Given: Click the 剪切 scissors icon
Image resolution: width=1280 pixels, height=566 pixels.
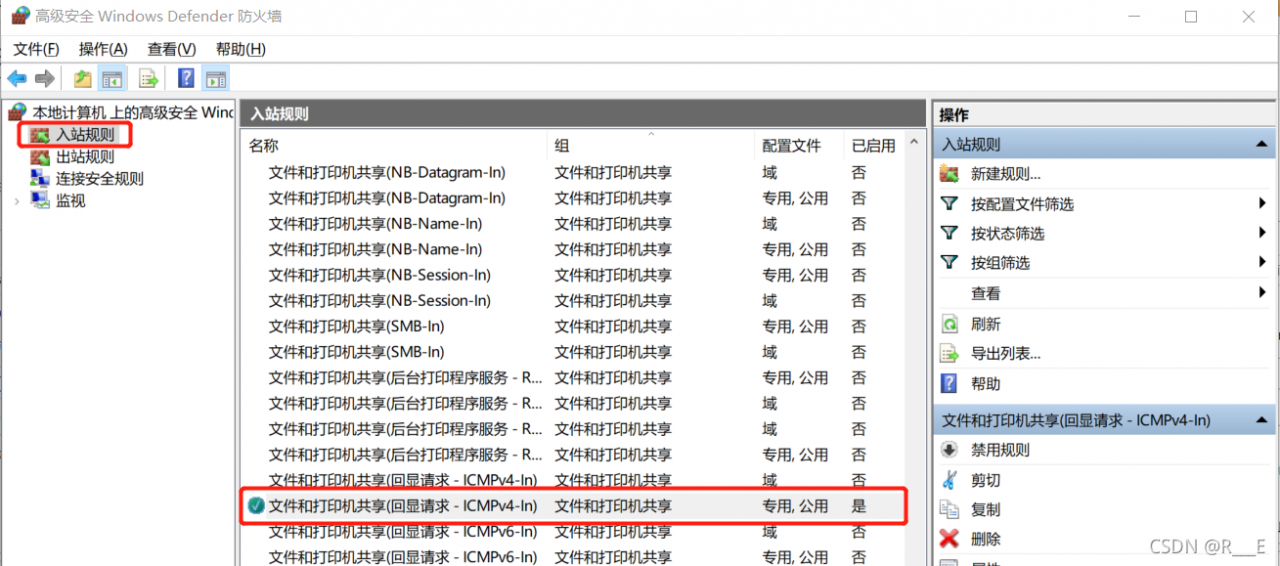Looking at the screenshot, I should click(x=950, y=480).
